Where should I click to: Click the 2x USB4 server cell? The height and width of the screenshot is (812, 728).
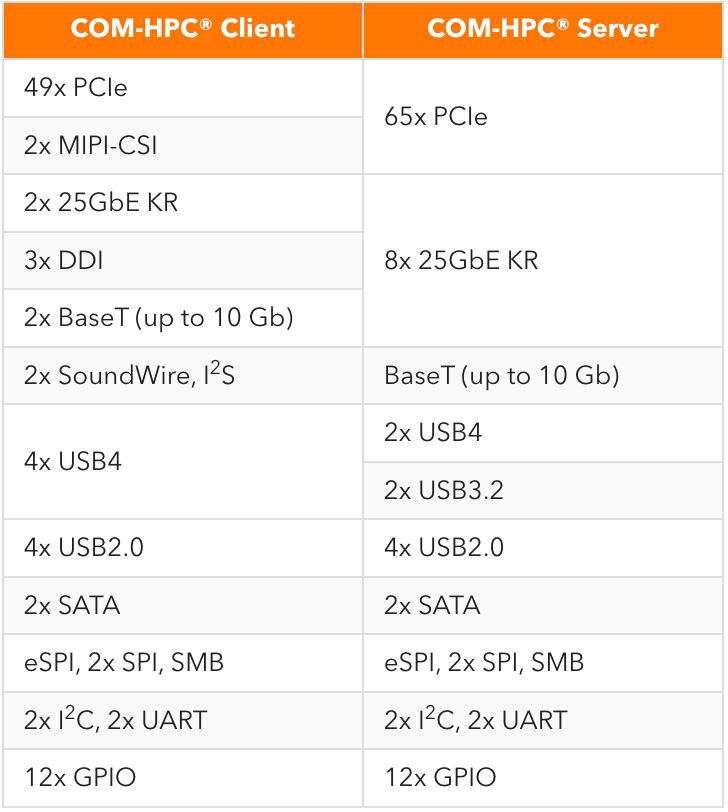[x=543, y=433]
